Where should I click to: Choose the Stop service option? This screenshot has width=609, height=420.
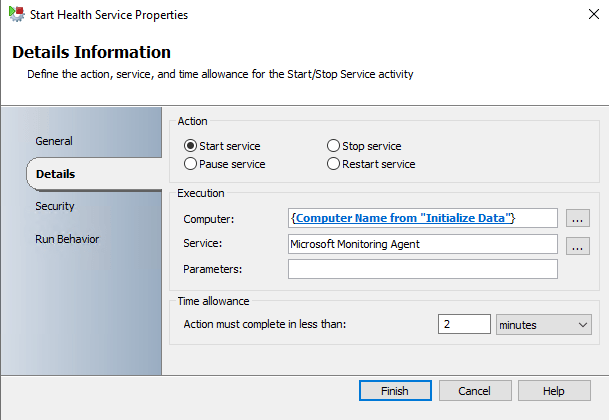point(334,146)
